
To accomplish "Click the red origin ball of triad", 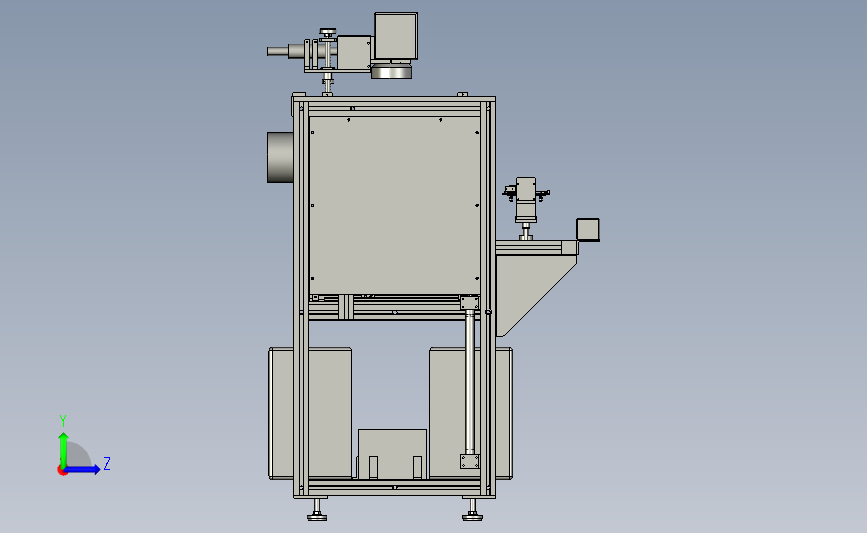I will point(62,470).
